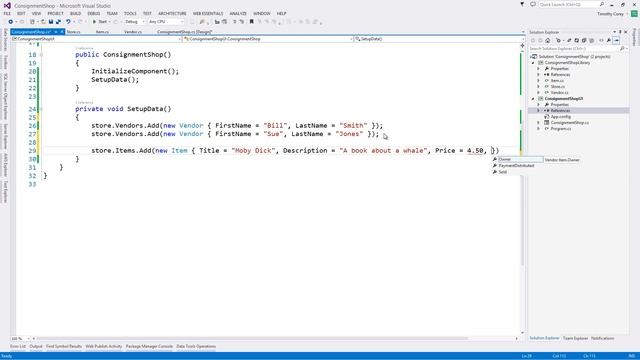Click the comment selection toolbar icon
Viewport: 640px width, 360px height.
[x=234, y=22]
